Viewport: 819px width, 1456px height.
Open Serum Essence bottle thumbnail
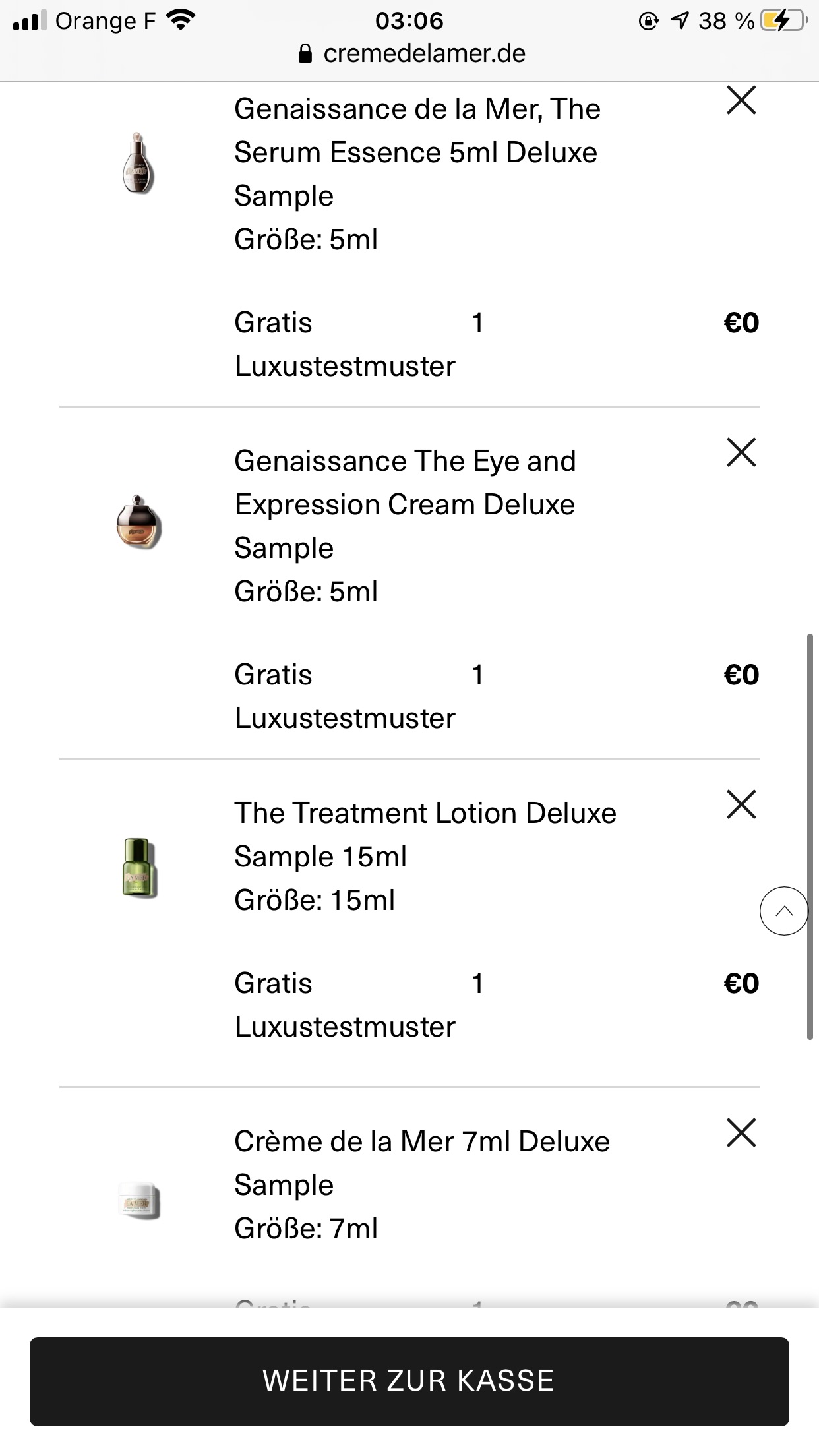138,163
